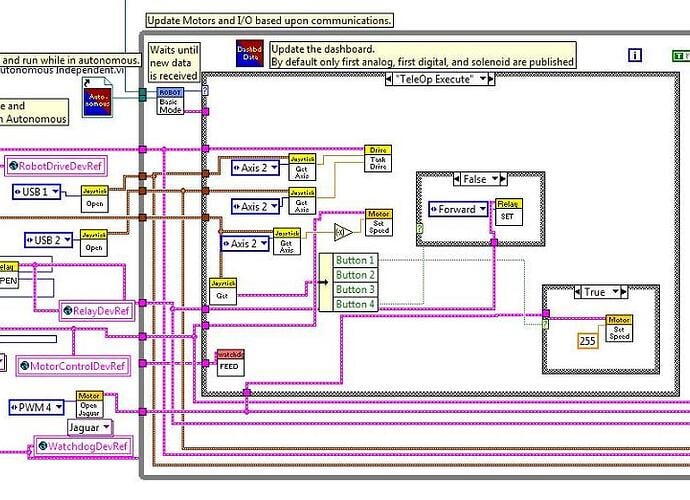Click the Joystick Get node
Viewport: 690px width, 500px height.
coord(223,291)
